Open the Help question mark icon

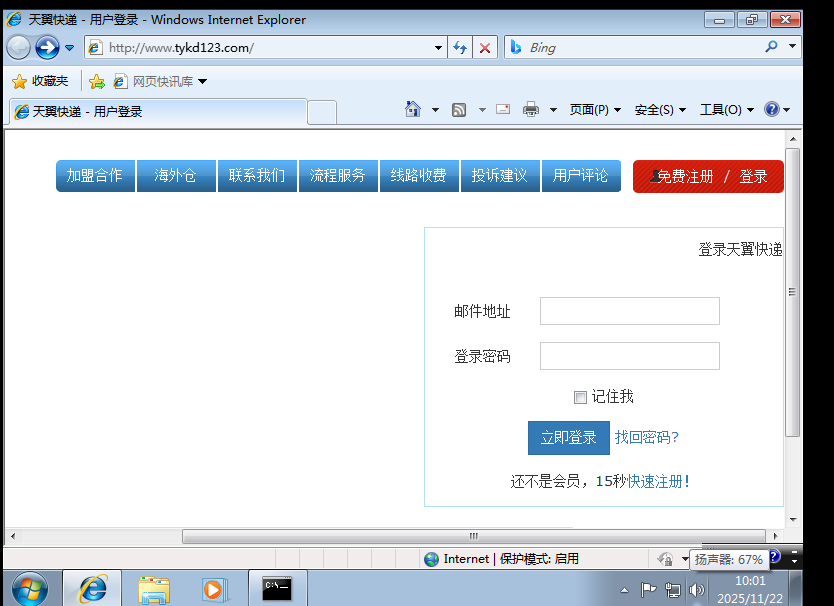tap(772, 110)
